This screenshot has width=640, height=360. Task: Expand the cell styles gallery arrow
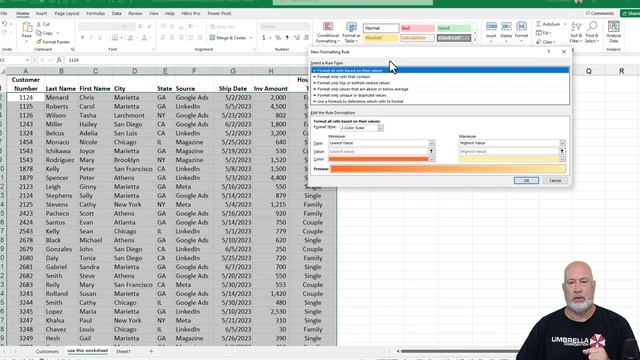coord(475,40)
